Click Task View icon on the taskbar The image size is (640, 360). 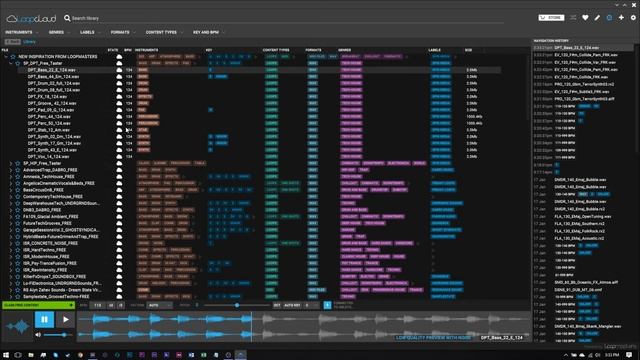[18, 355]
